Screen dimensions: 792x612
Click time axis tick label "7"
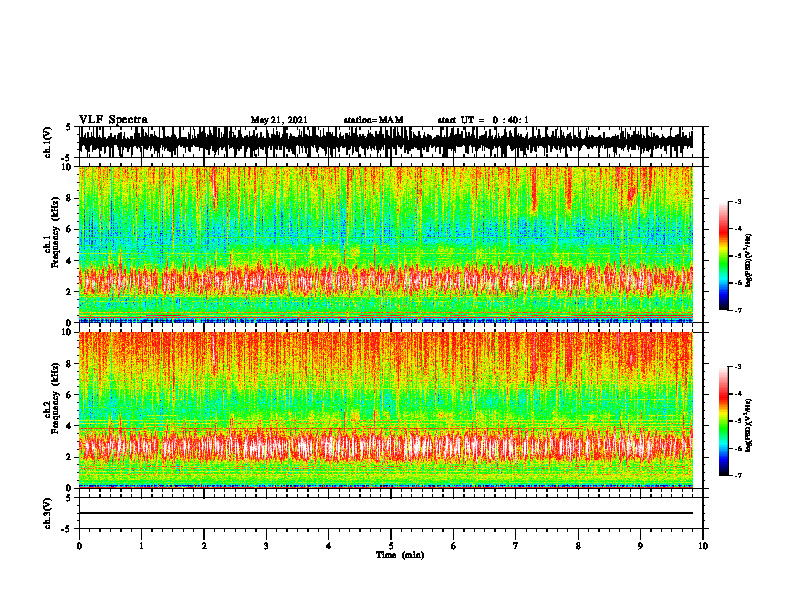[x=516, y=546]
